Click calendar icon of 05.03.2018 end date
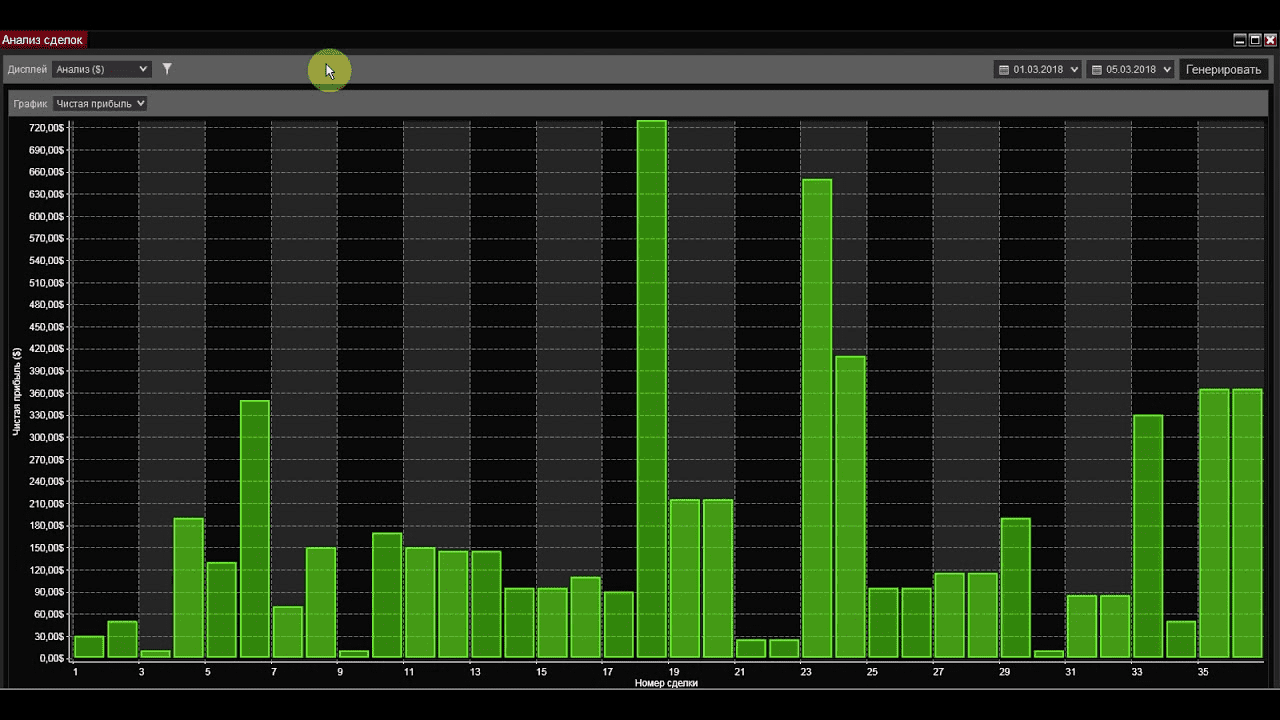1280x720 pixels. 1097,70
